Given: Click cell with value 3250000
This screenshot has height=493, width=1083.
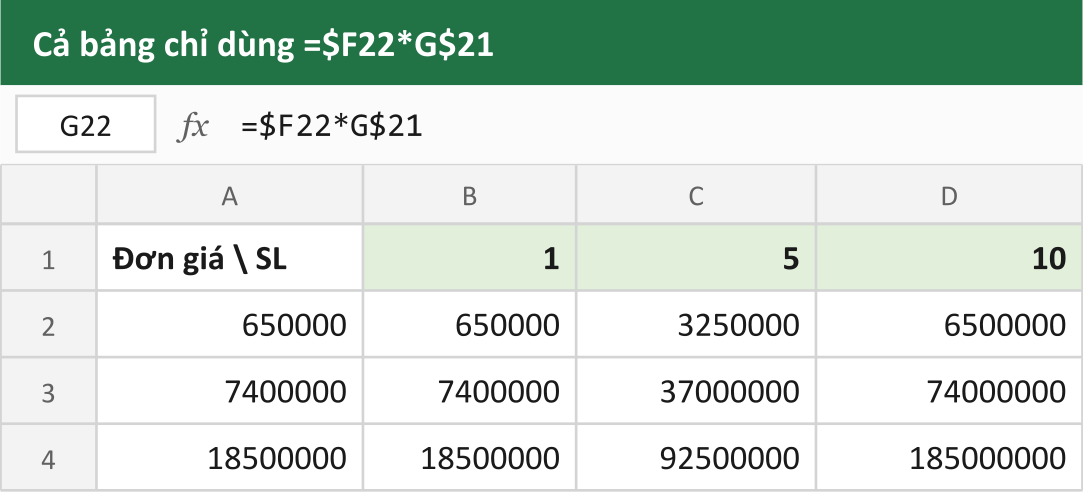Looking at the screenshot, I should click(x=696, y=324).
